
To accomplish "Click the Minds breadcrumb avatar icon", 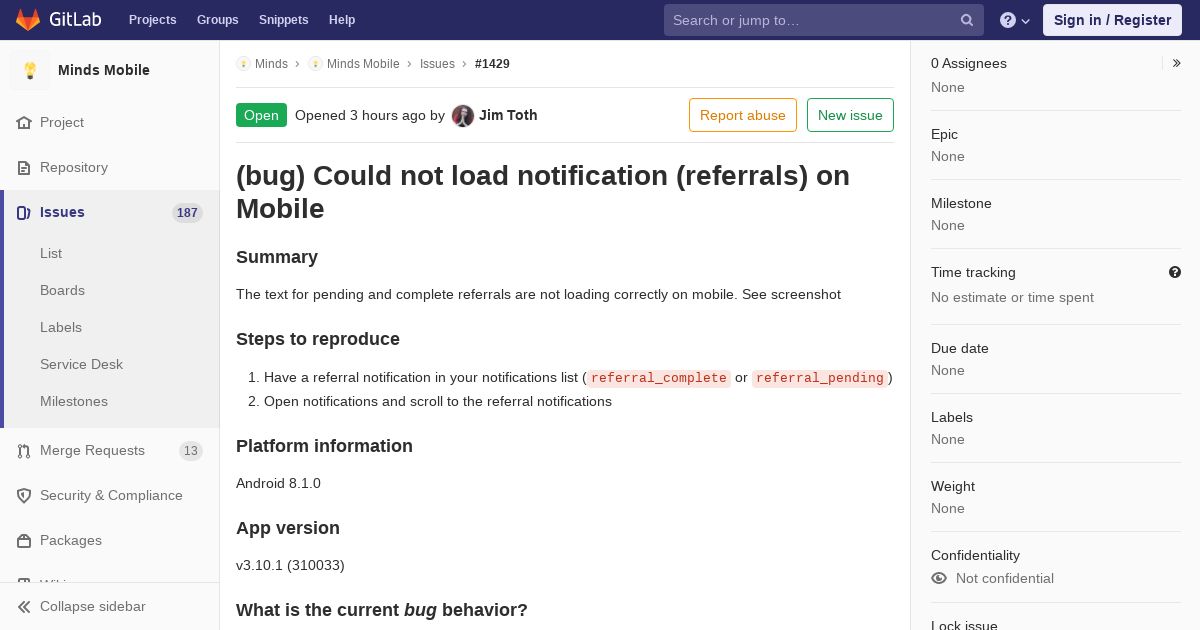I will point(243,63).
